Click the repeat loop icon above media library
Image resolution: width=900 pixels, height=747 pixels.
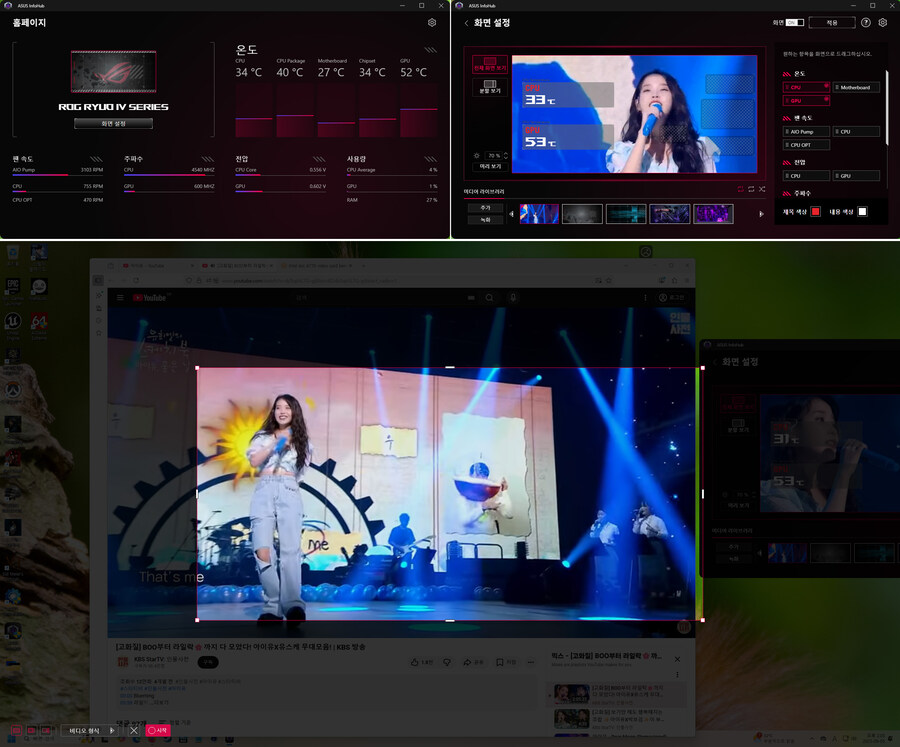tap(751, 189)
